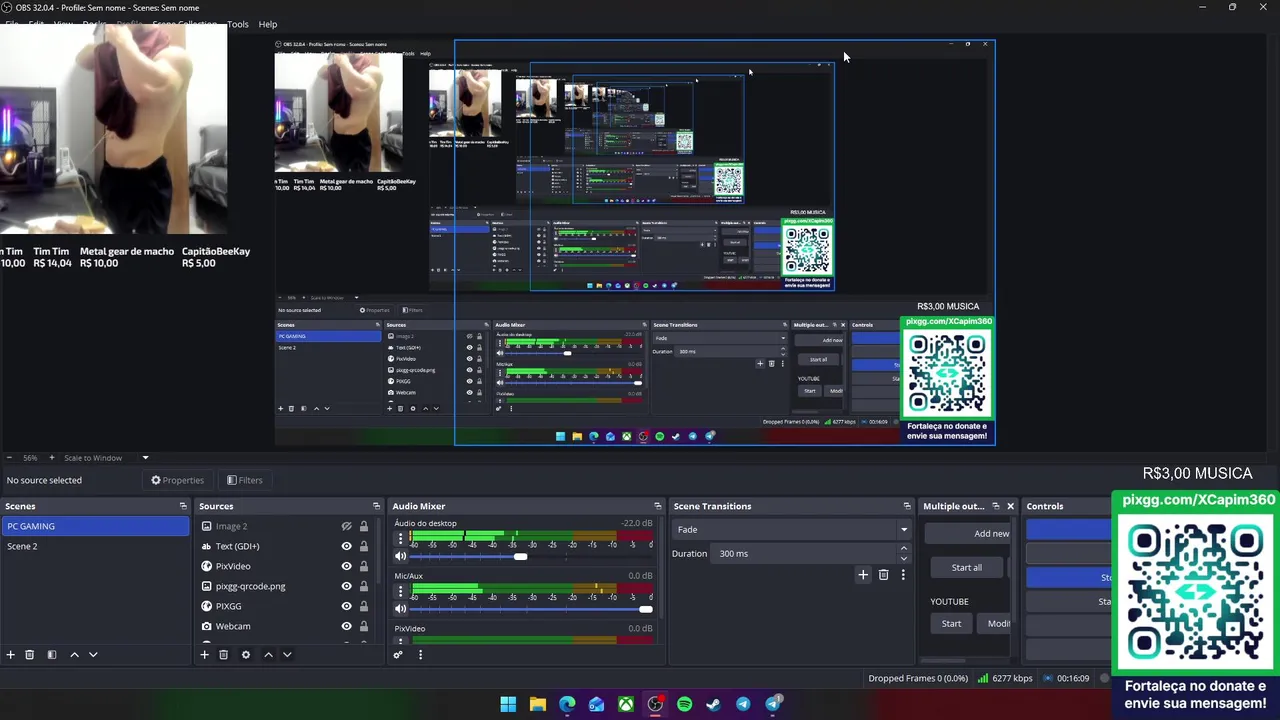The width and height of the screenshot is (1280, 720).
Task: Unlock the Webcam source
Action: coord(364,626)
